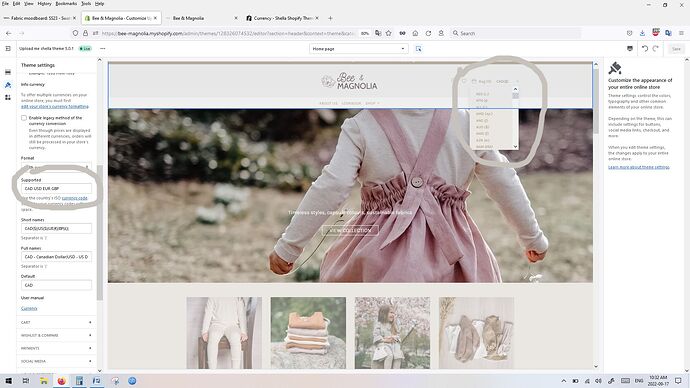Open the Bookmarks menu

click(x=66, y=4)
